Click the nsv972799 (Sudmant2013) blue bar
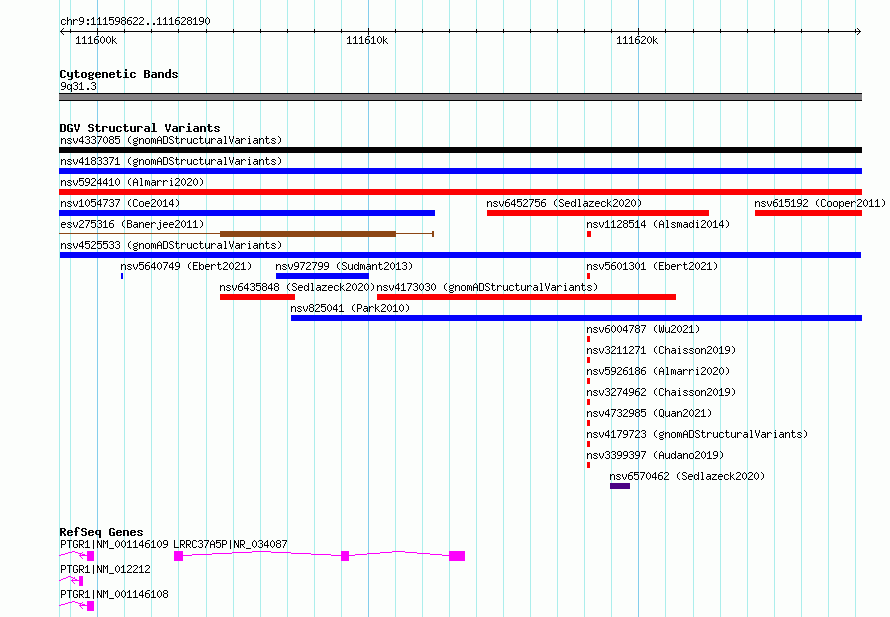Viewport: 890px width, 617px height. tap(322, 276)
